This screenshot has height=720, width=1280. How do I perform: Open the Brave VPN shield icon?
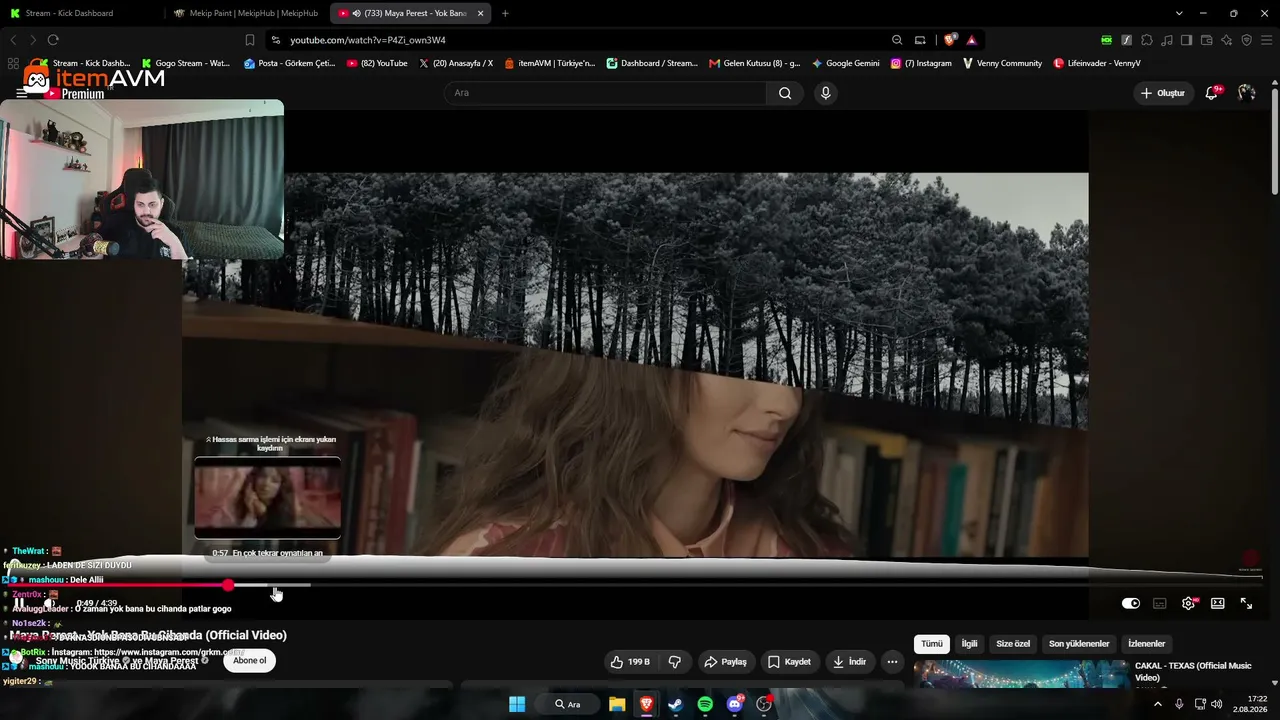coord(1246,40)
